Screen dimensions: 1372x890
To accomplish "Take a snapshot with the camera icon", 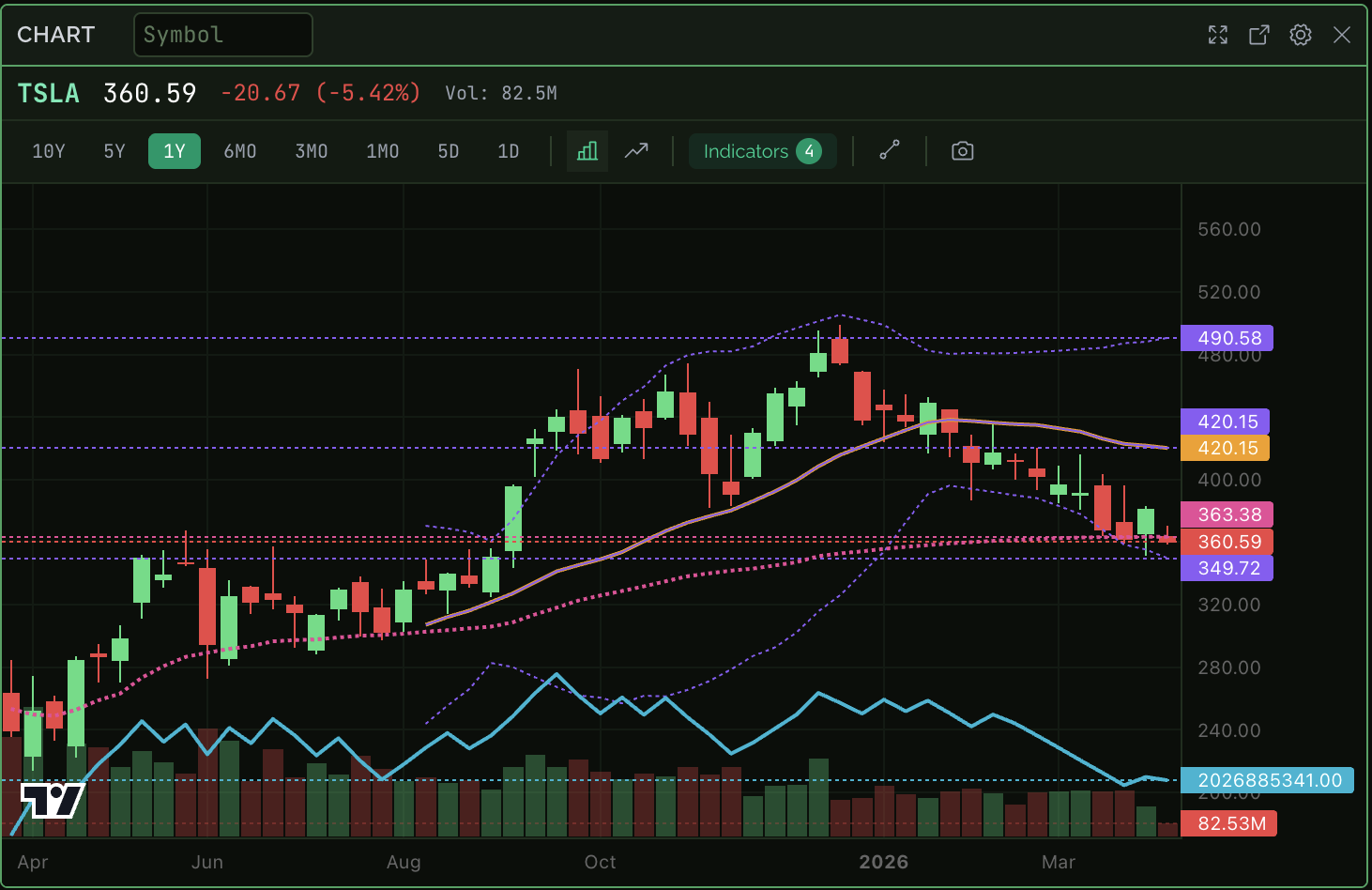I will 962,151.
